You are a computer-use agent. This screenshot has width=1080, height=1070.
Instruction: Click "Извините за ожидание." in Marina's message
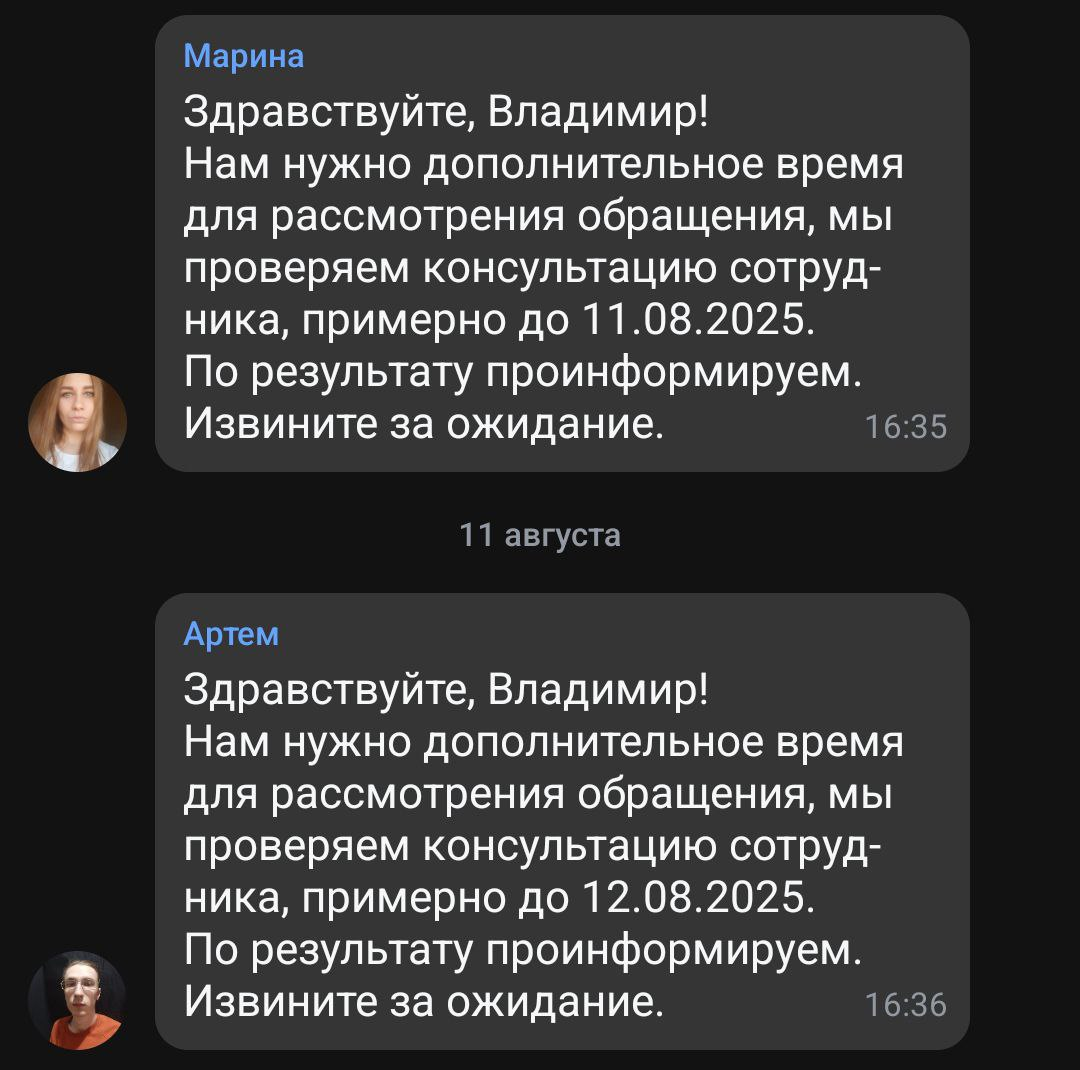(424, 425)
